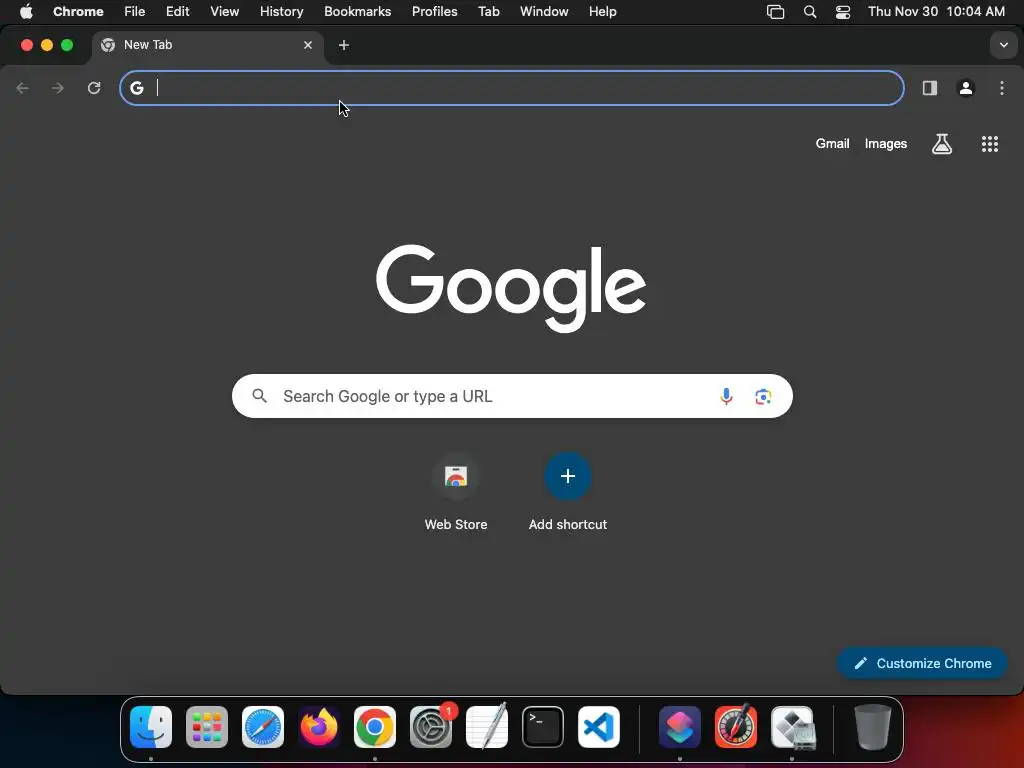Open Terminal from the Dock
This screenshot has width=1024, height=768.
[x=543, y=727]
